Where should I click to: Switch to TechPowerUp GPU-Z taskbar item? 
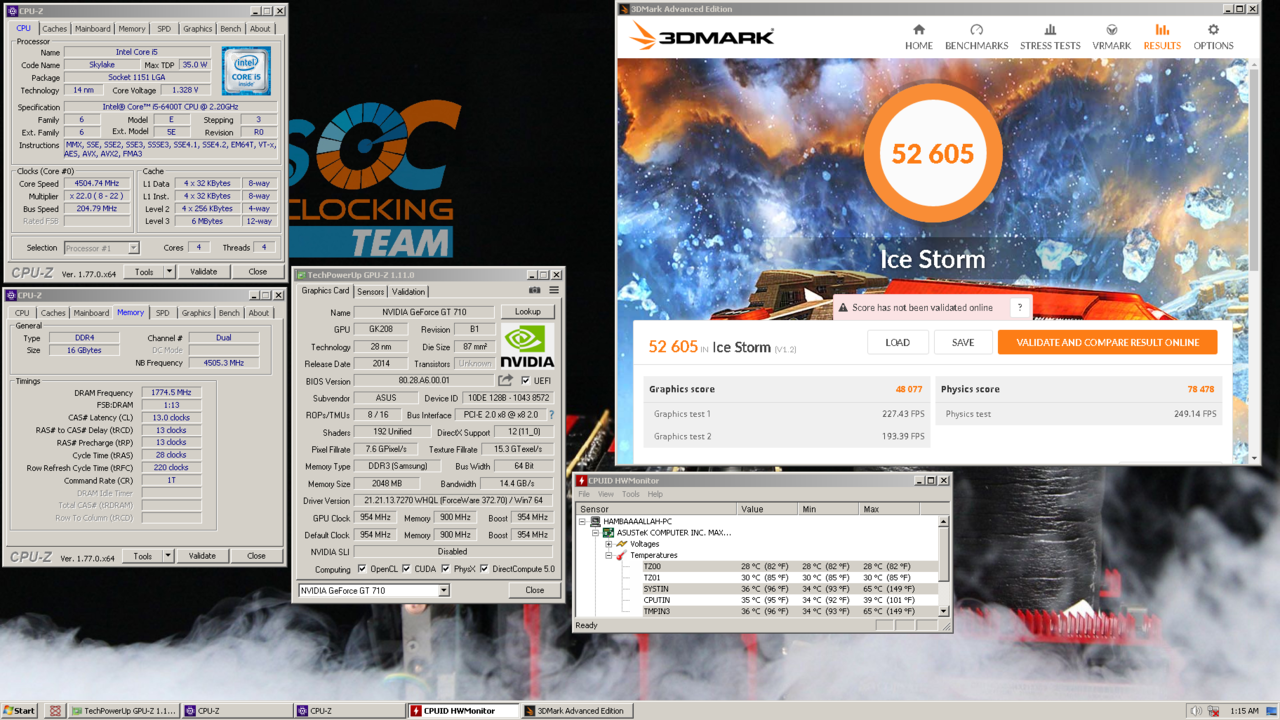click(124, 711)
